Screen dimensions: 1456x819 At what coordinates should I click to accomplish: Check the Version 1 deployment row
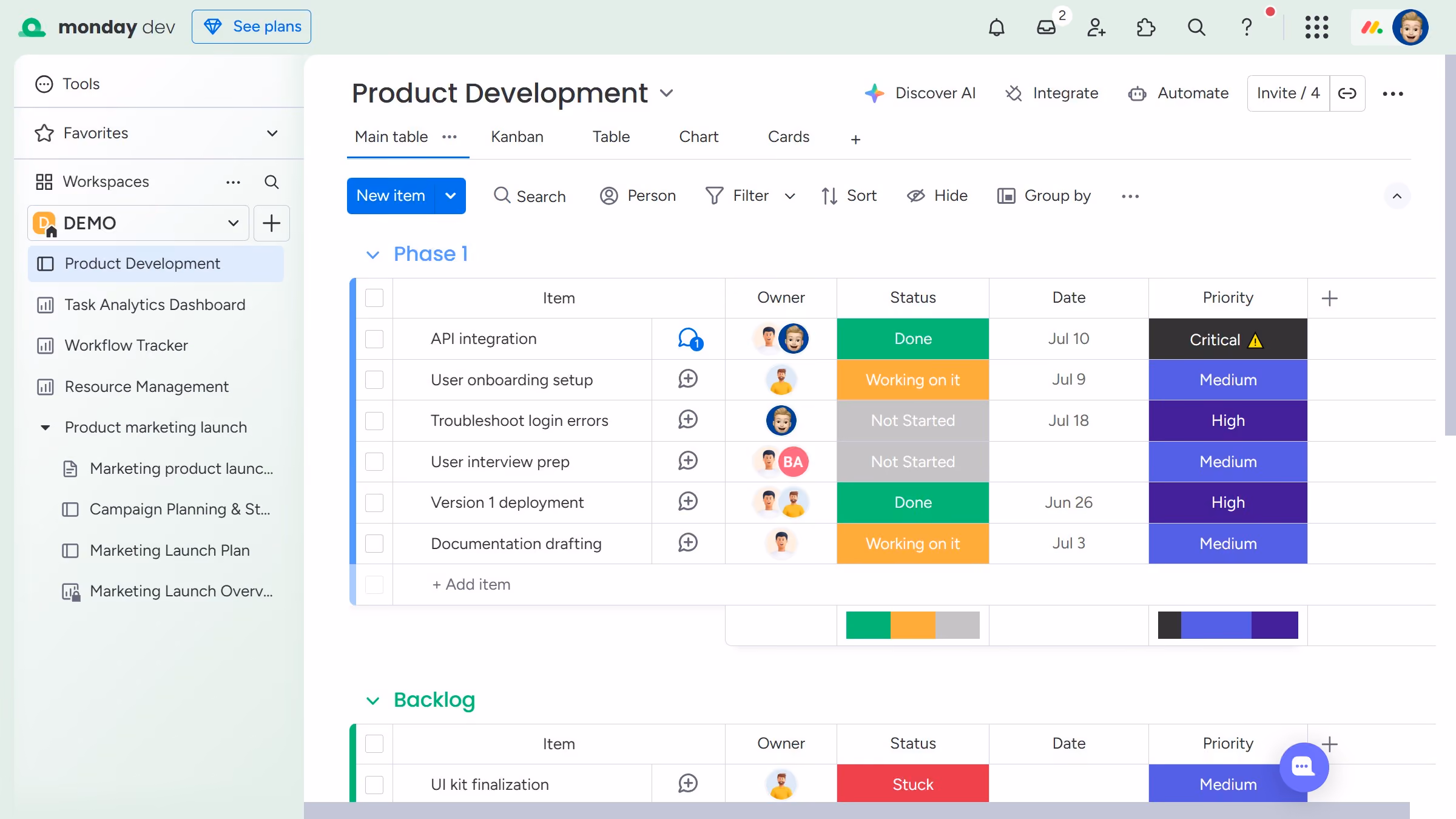(374, 502)
